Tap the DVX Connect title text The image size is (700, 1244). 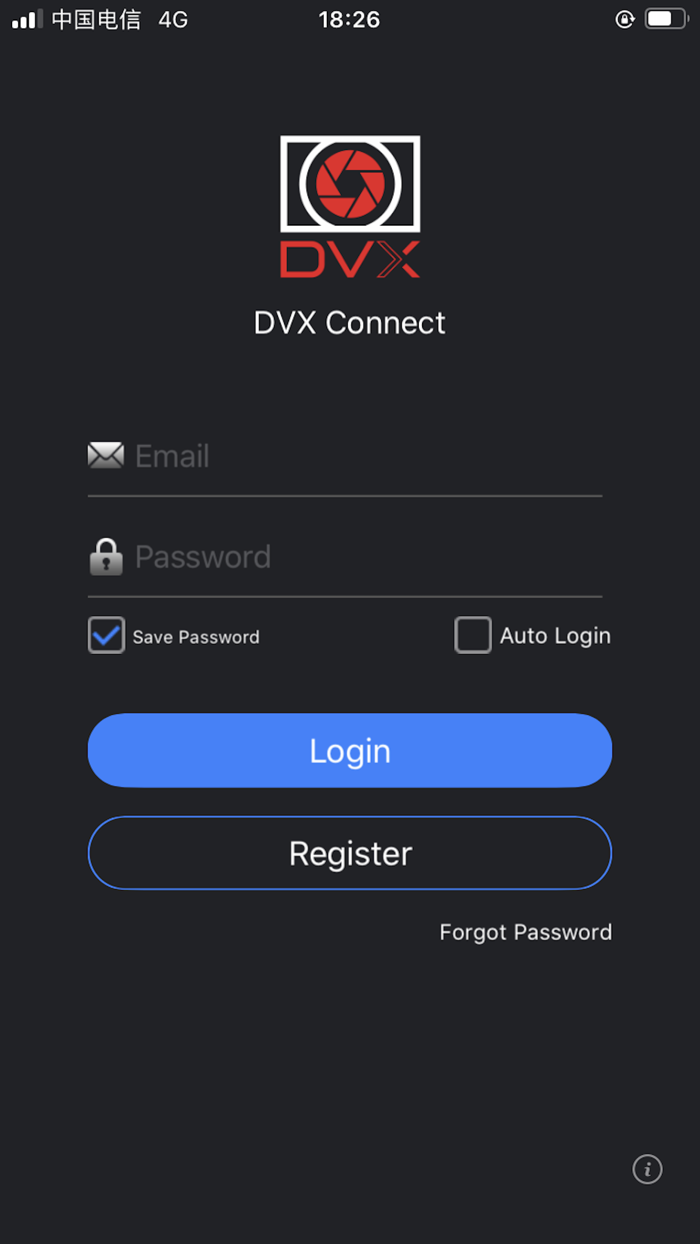click(350, 322)
